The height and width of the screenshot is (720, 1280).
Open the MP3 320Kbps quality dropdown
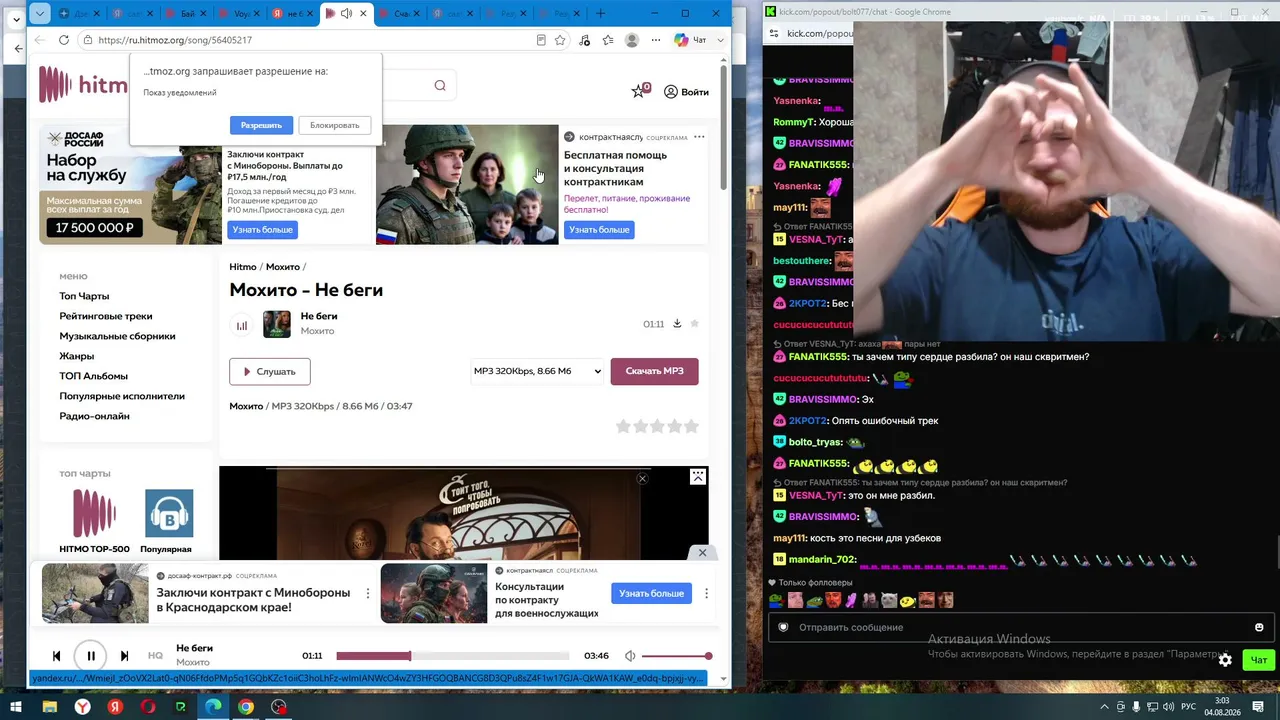click(537, 371)
